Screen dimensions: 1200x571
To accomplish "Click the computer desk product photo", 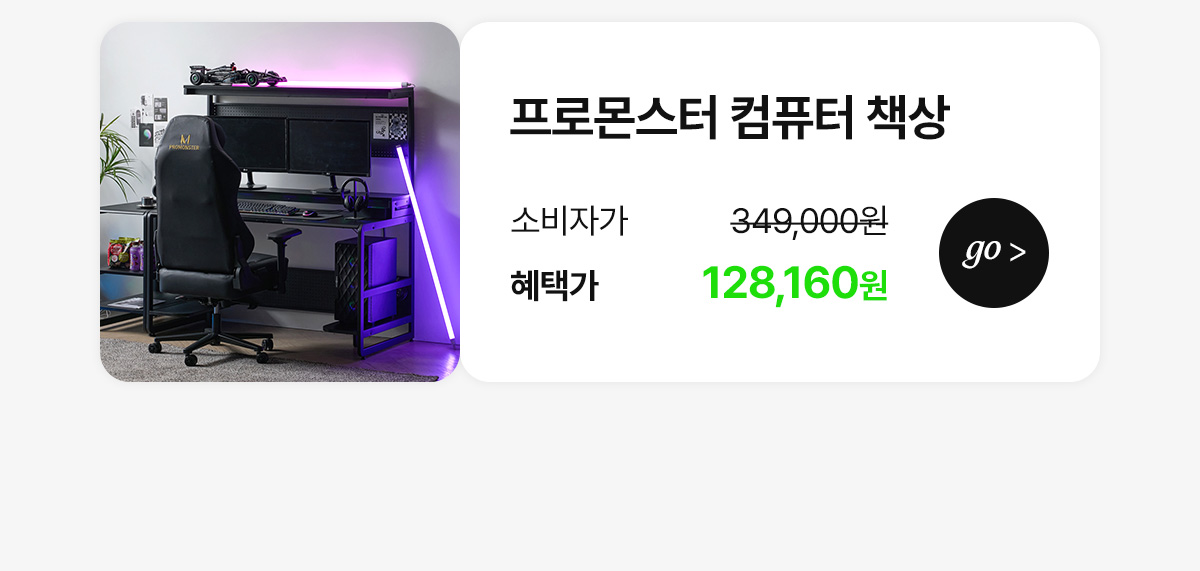I will [280, 202].
